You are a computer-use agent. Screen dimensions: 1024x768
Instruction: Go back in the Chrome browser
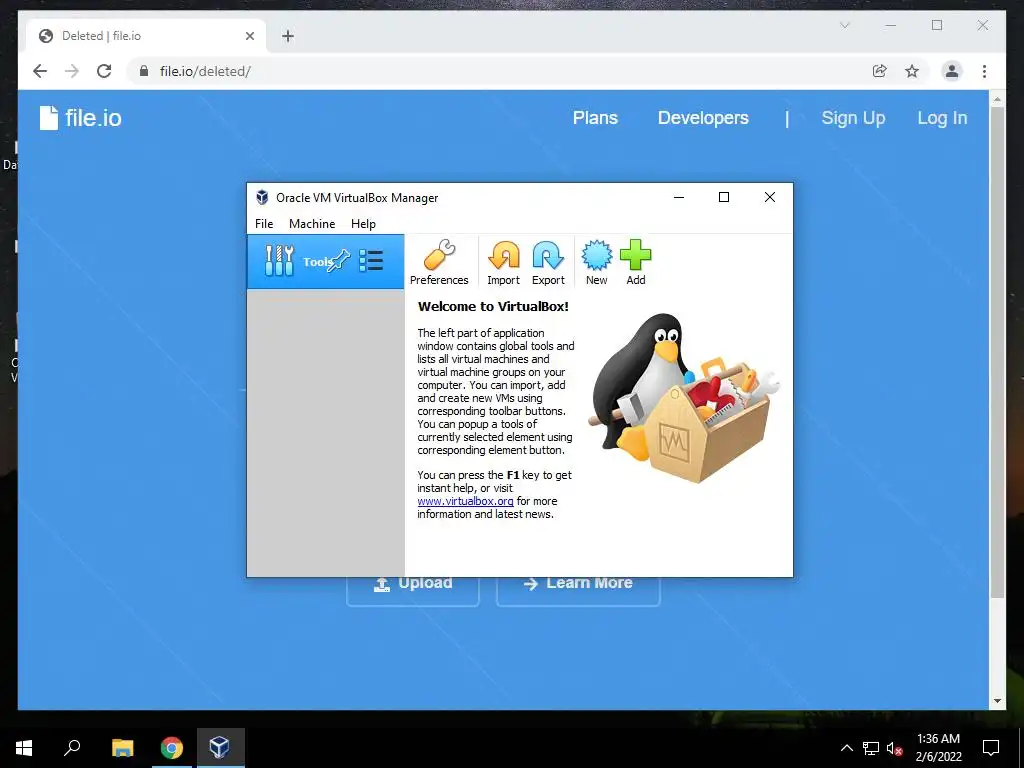40,71
